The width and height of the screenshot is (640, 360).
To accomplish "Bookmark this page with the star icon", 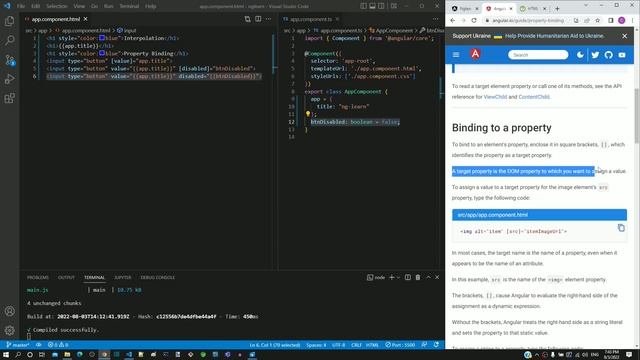I will 598,20.
